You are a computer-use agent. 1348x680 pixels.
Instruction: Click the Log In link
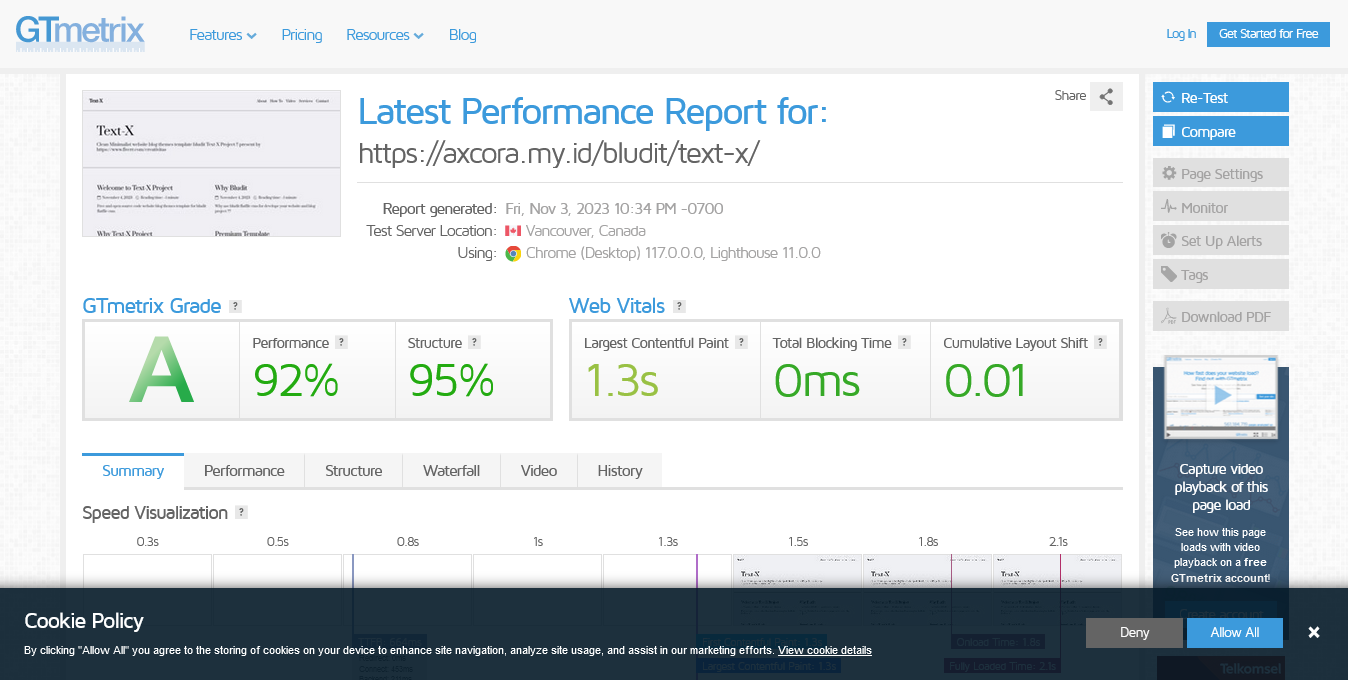pos(1181,34)
